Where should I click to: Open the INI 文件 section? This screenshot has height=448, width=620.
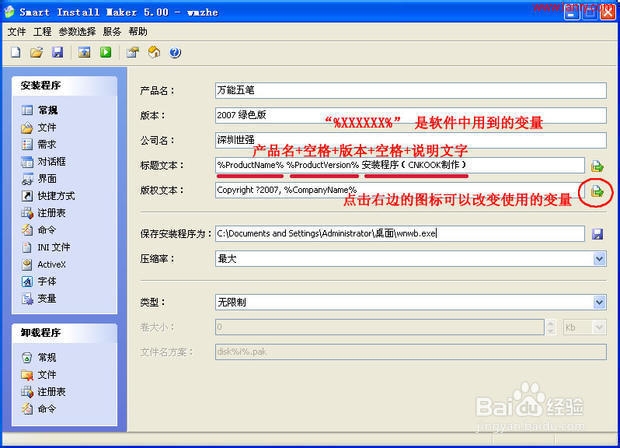point(46,247)
